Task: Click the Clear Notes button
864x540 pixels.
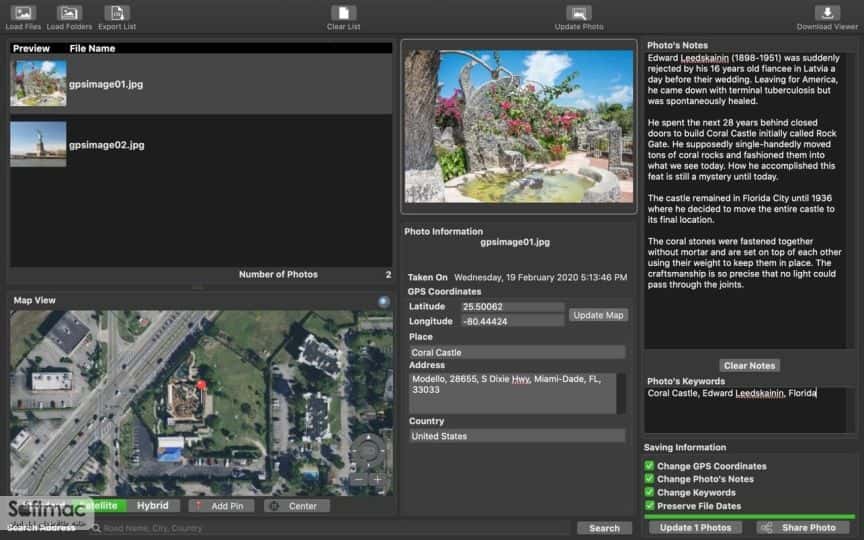Action: point(749,365)
